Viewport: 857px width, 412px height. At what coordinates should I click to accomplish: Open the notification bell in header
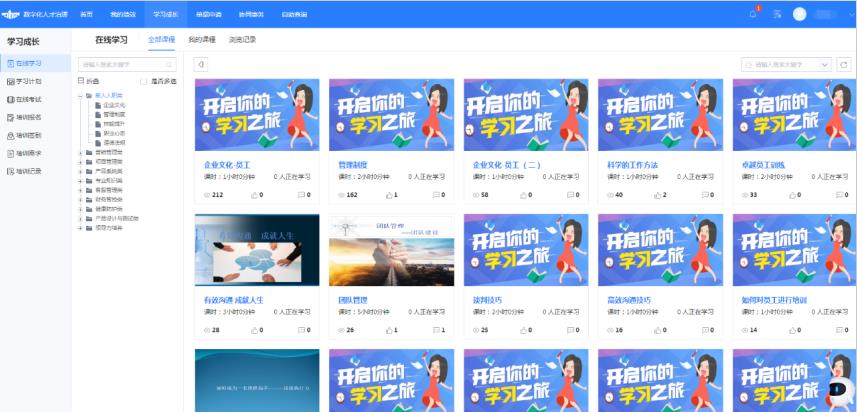[x=753, y=14]
